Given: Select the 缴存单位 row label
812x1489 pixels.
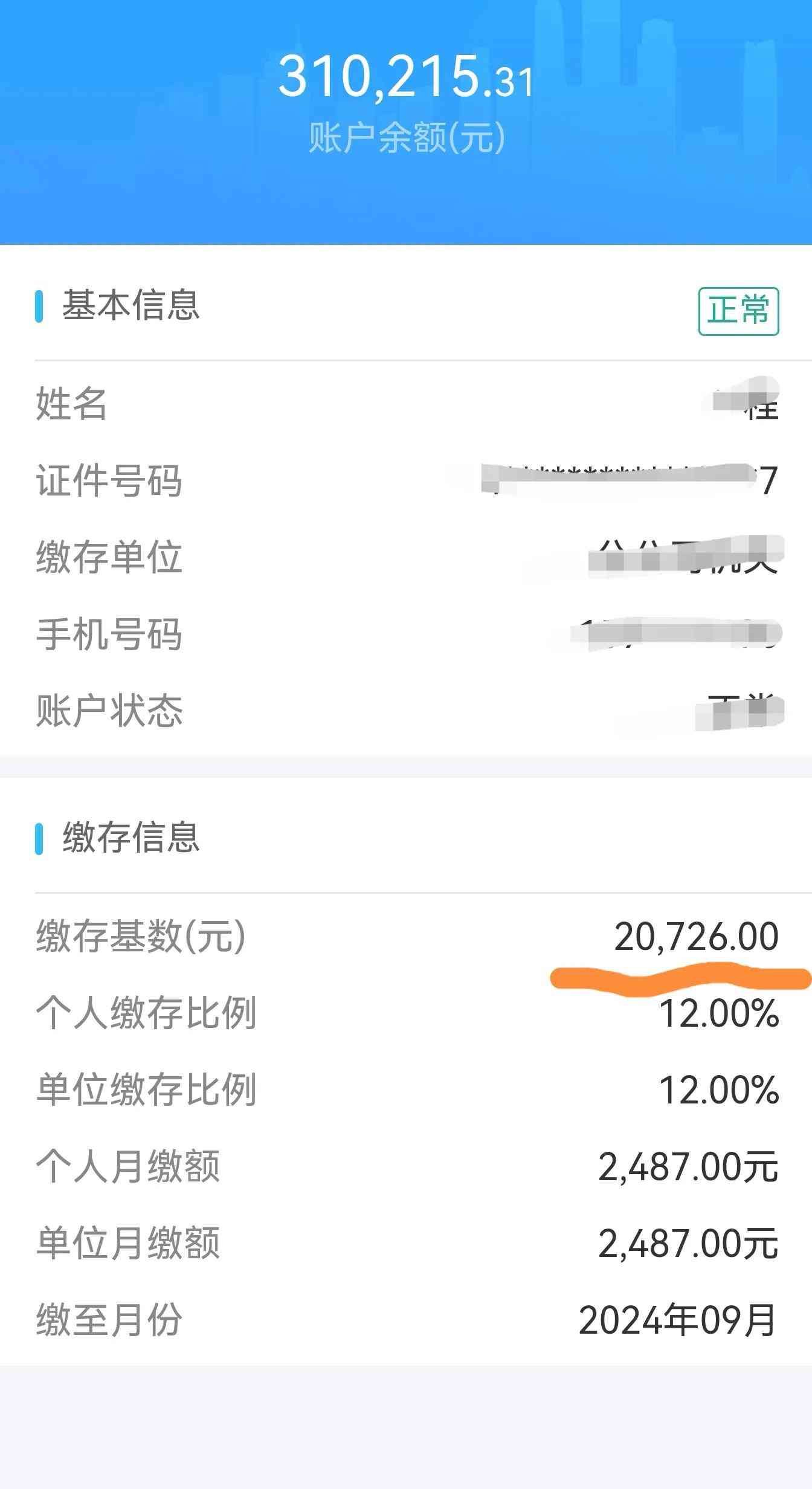Looking at the screenshot, I should coord(109,557).
